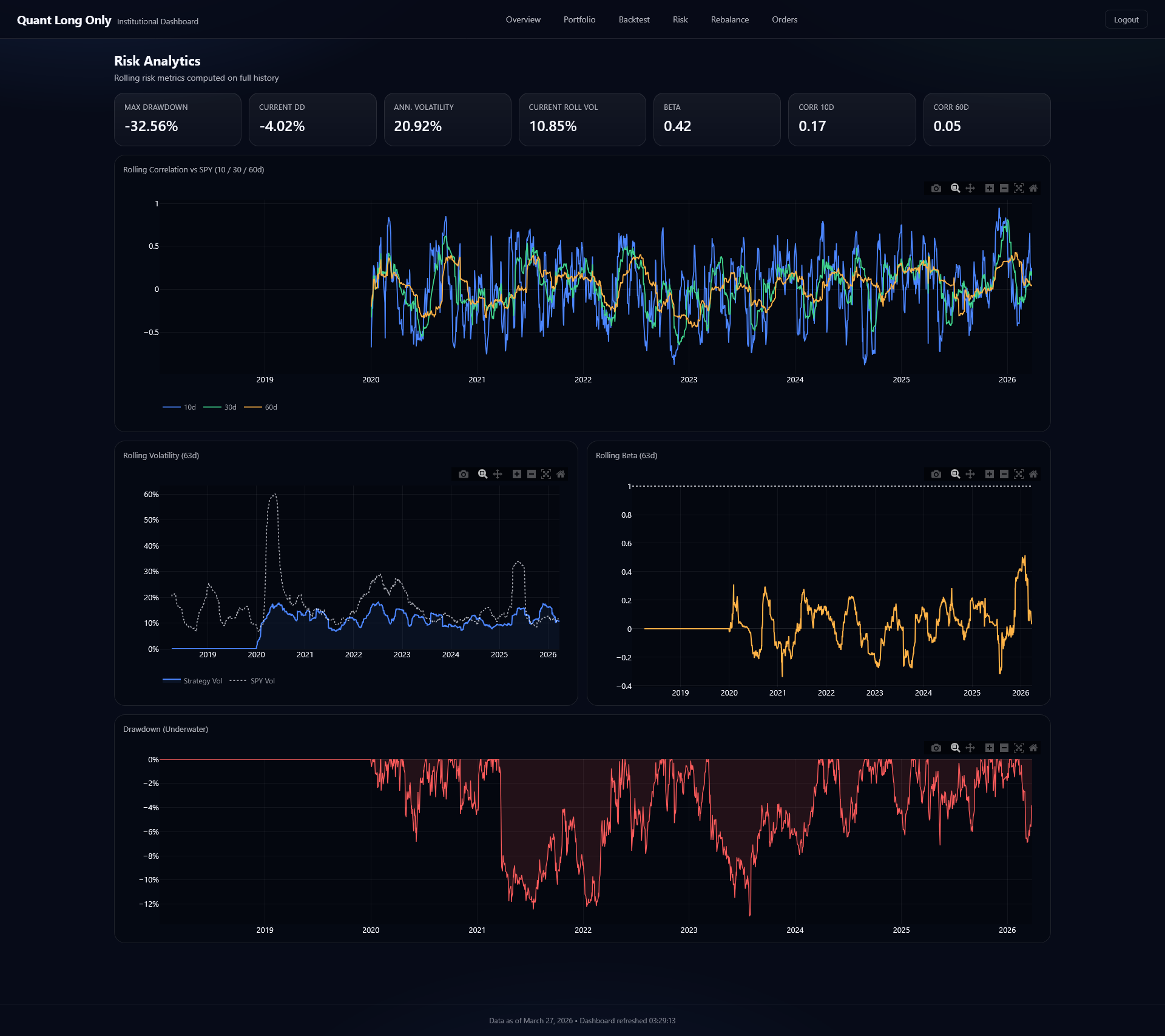Select Pan tool on Rolling Beta chart
Viewport: 1165px width, 1036px height.
[x=970, y=474]
